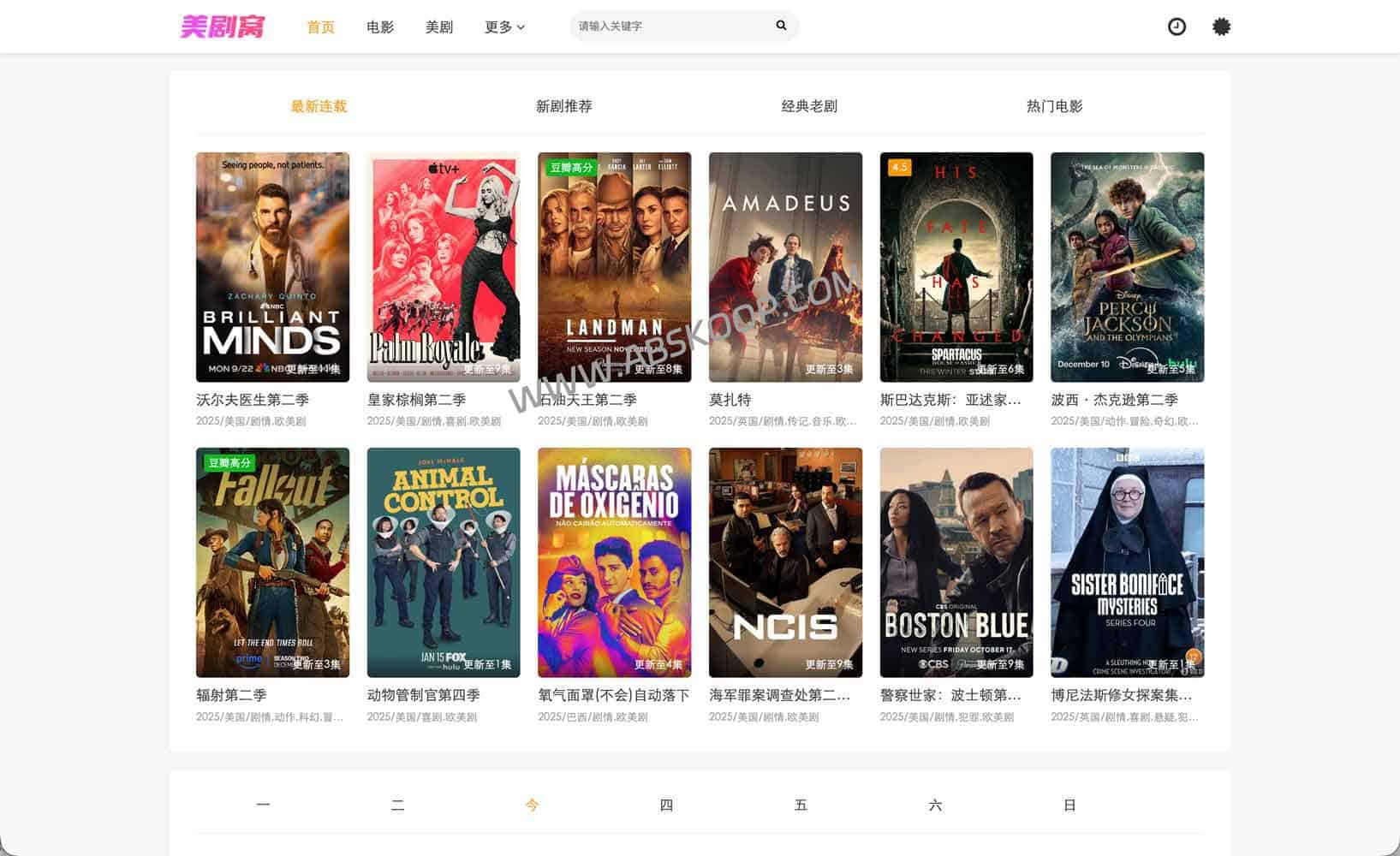Open the Fallout 辐射第二季 poster
Viewport: 1400px width, 856px height.
(272, 562)
